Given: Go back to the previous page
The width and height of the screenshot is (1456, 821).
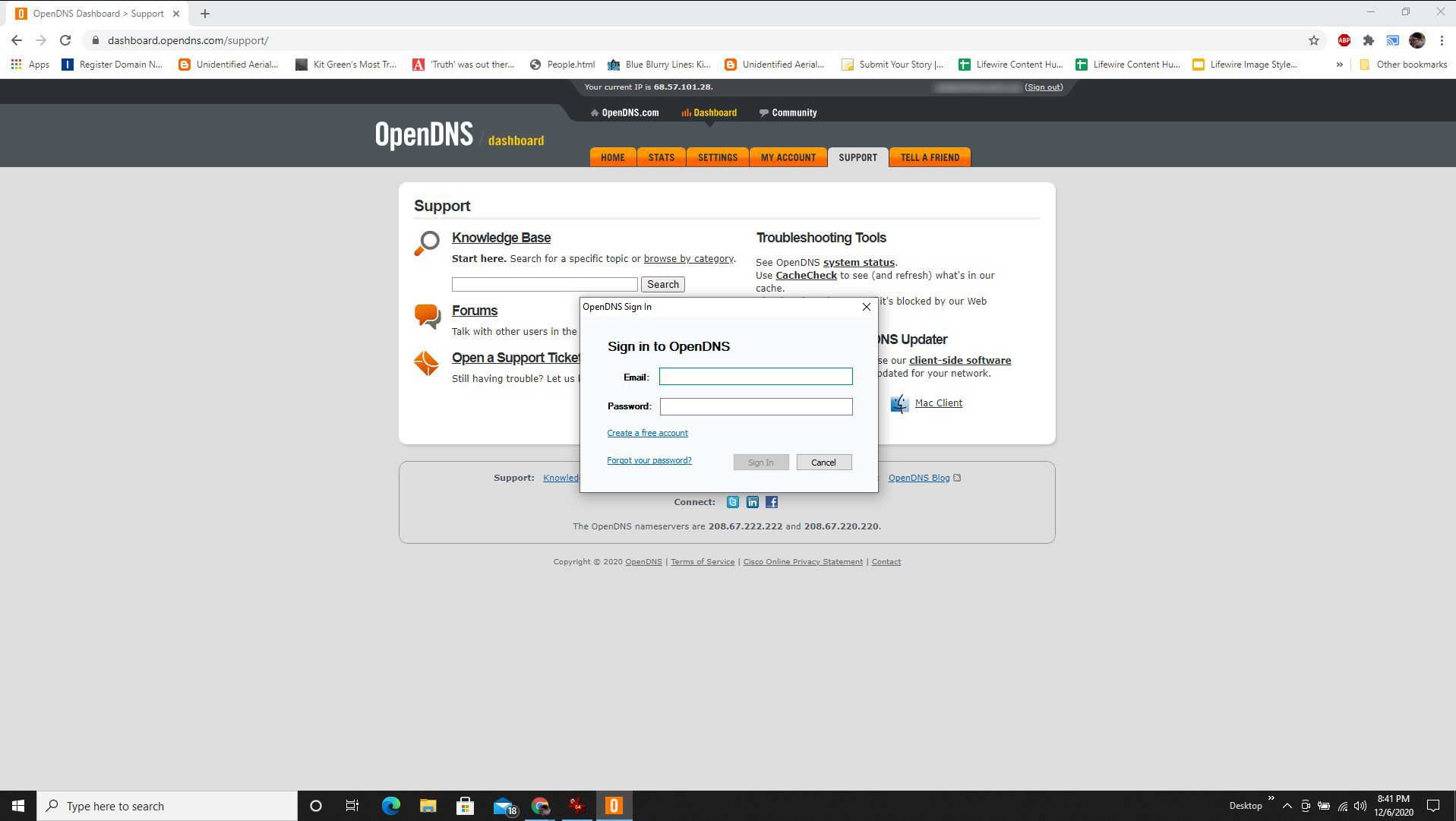Looking at the screenshot, I should point(17,40).
